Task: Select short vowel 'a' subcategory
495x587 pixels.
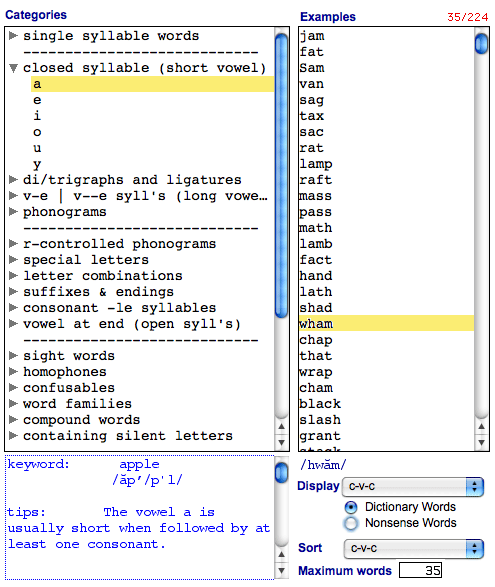Action: (x=152, y=84)
